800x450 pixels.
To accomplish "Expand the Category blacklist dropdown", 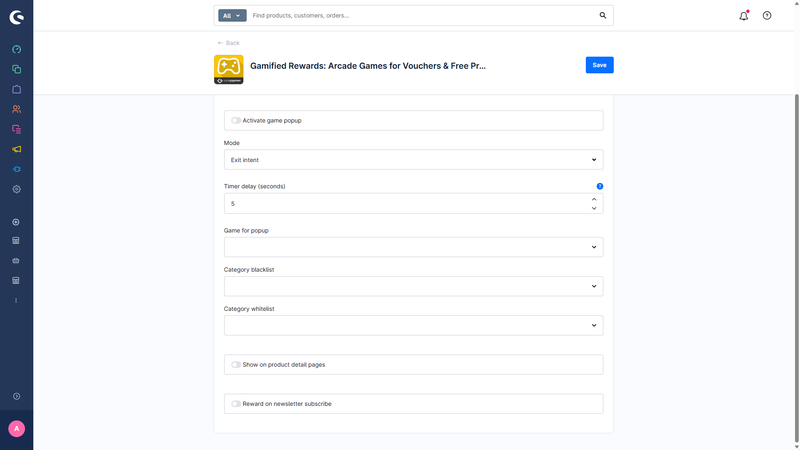I will coord(413,286).
